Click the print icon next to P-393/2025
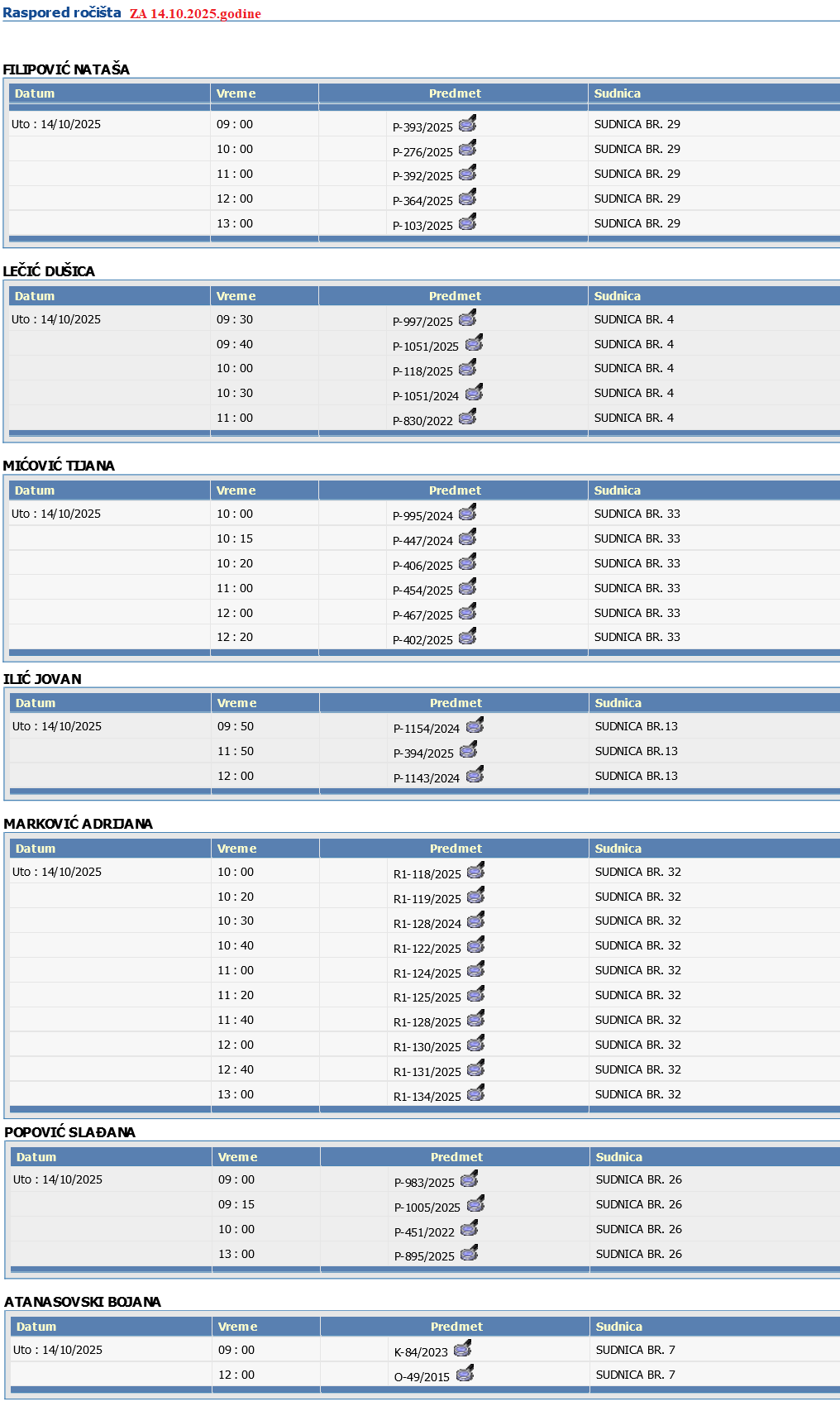Image resolution: width=840 pixels, height=1411 pixels. click(467, 125)
